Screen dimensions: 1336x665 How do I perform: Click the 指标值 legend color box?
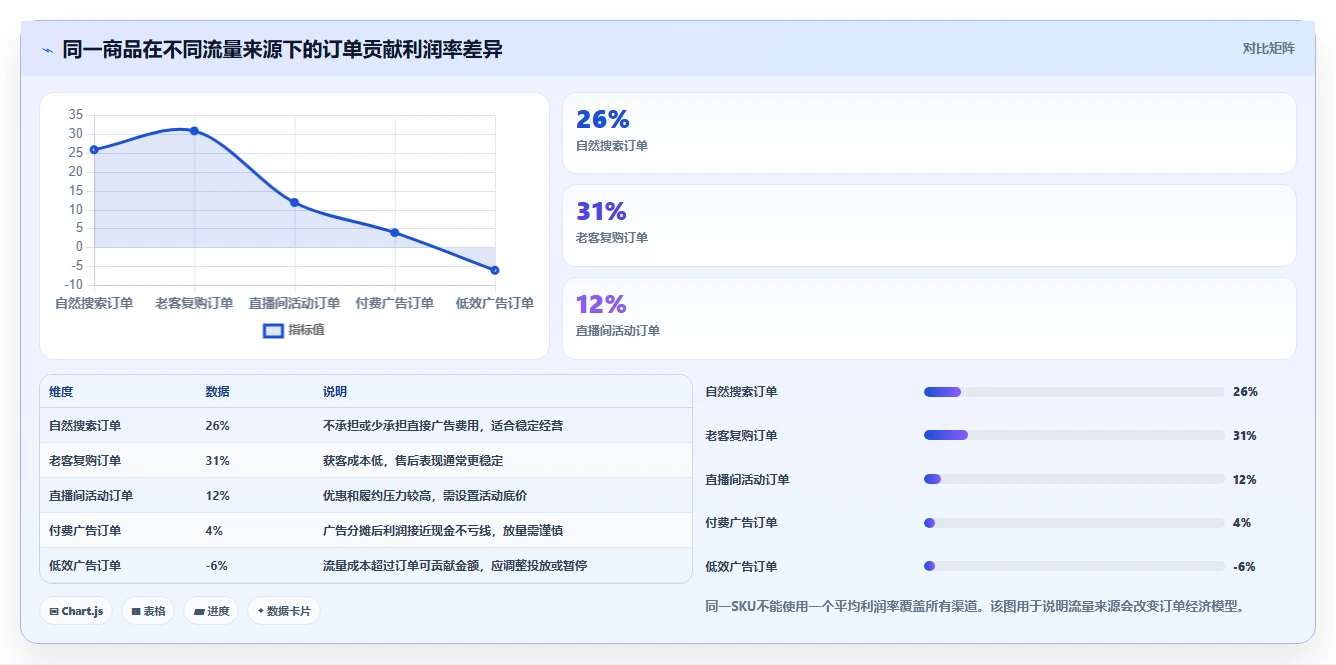click(273, 331)
